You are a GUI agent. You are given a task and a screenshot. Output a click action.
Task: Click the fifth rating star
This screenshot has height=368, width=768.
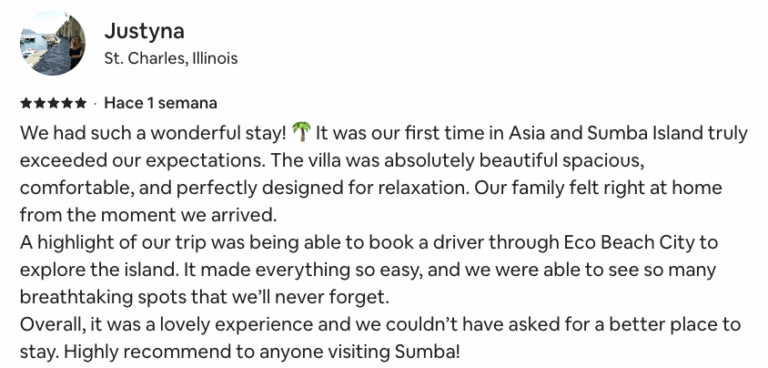79,103
